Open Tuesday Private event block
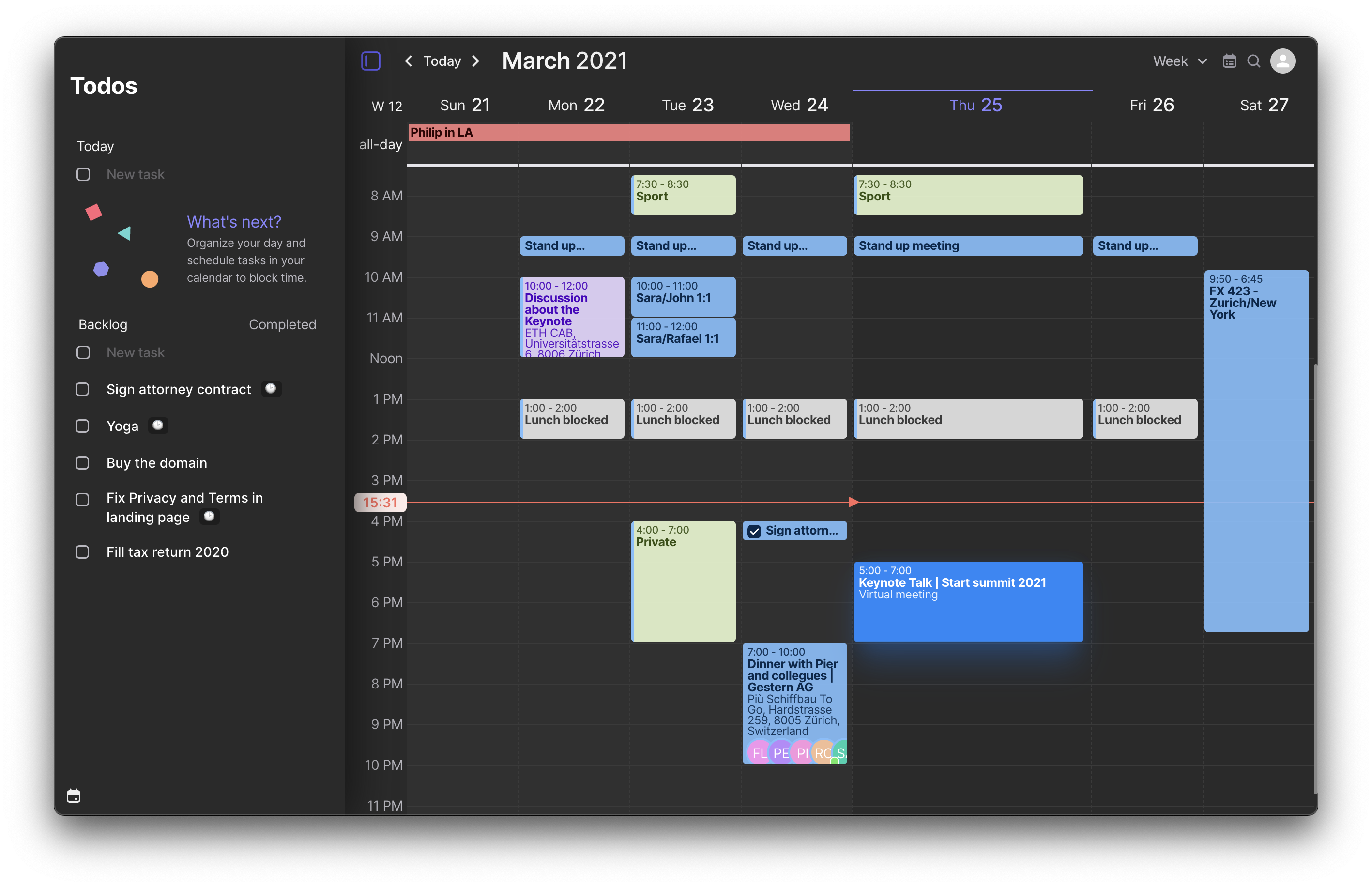Screen dimensions: 1372x887 coord(683,581)
